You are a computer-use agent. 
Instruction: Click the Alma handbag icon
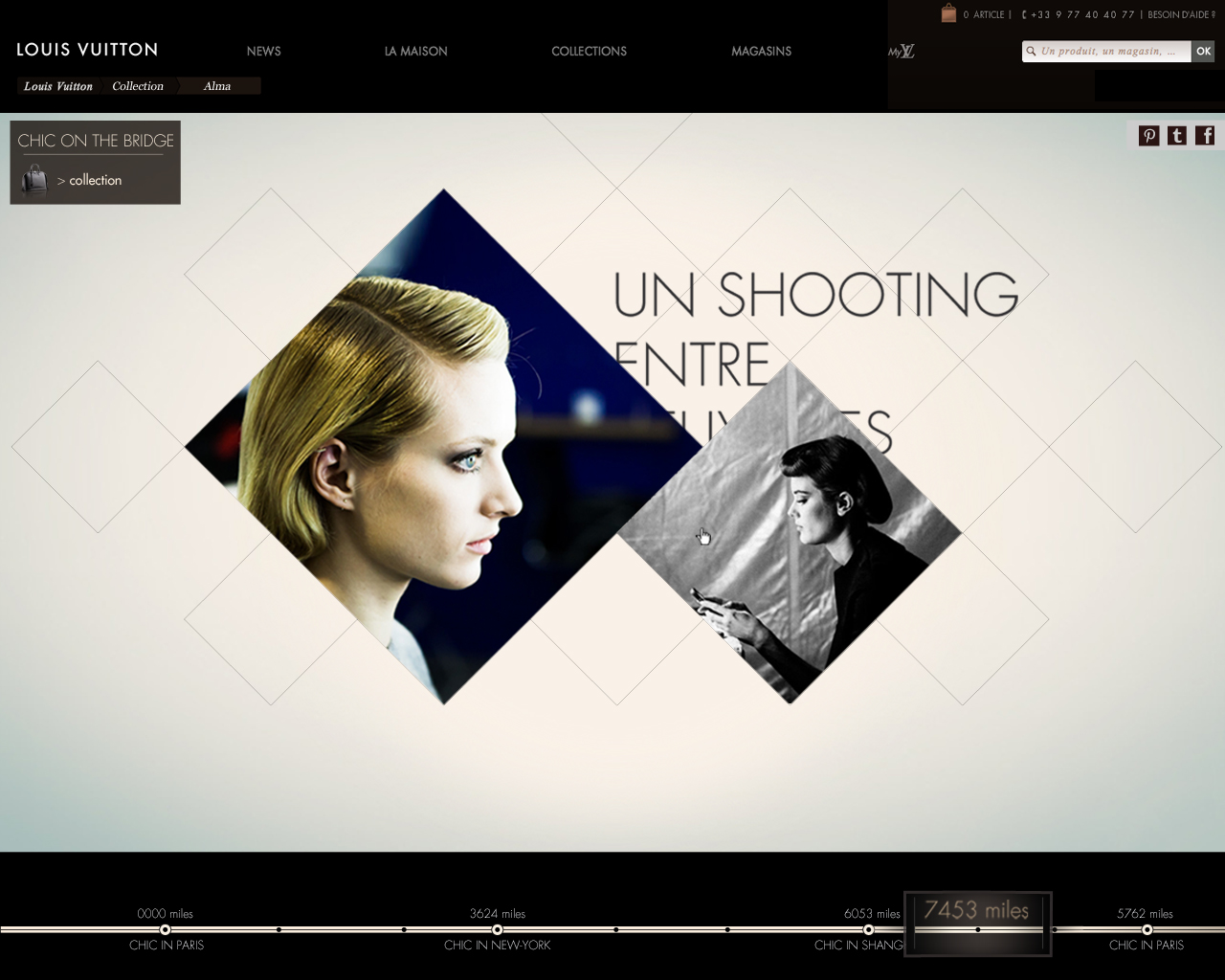(x=34, y=181)
